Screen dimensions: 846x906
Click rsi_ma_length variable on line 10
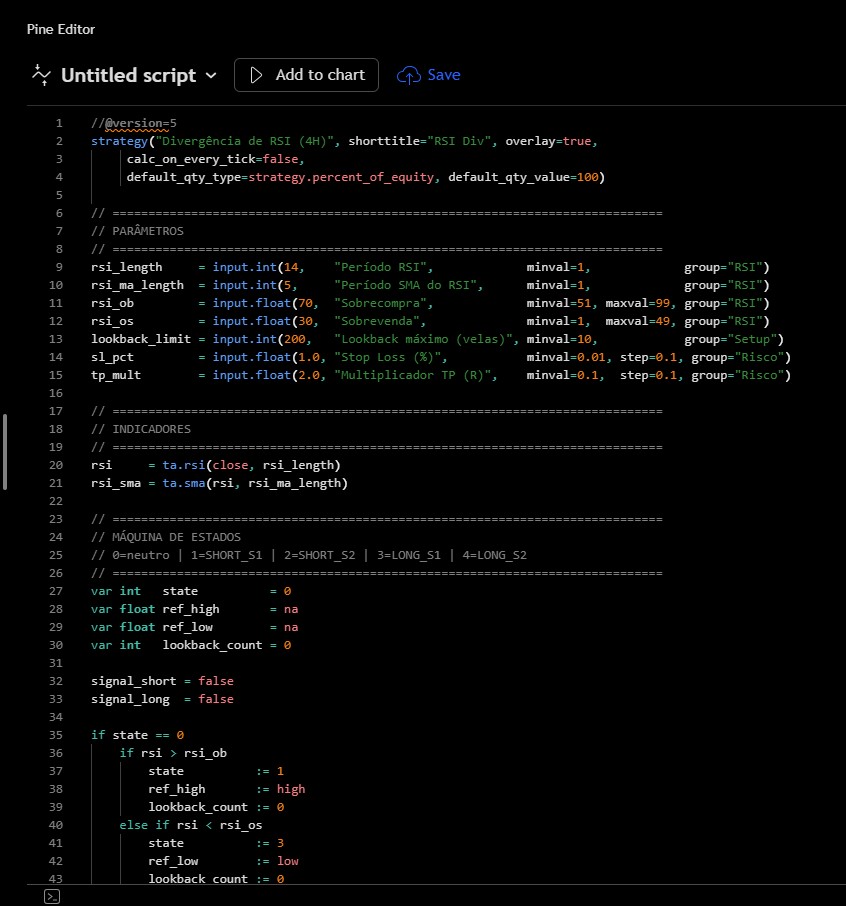[x=137, y=285]
